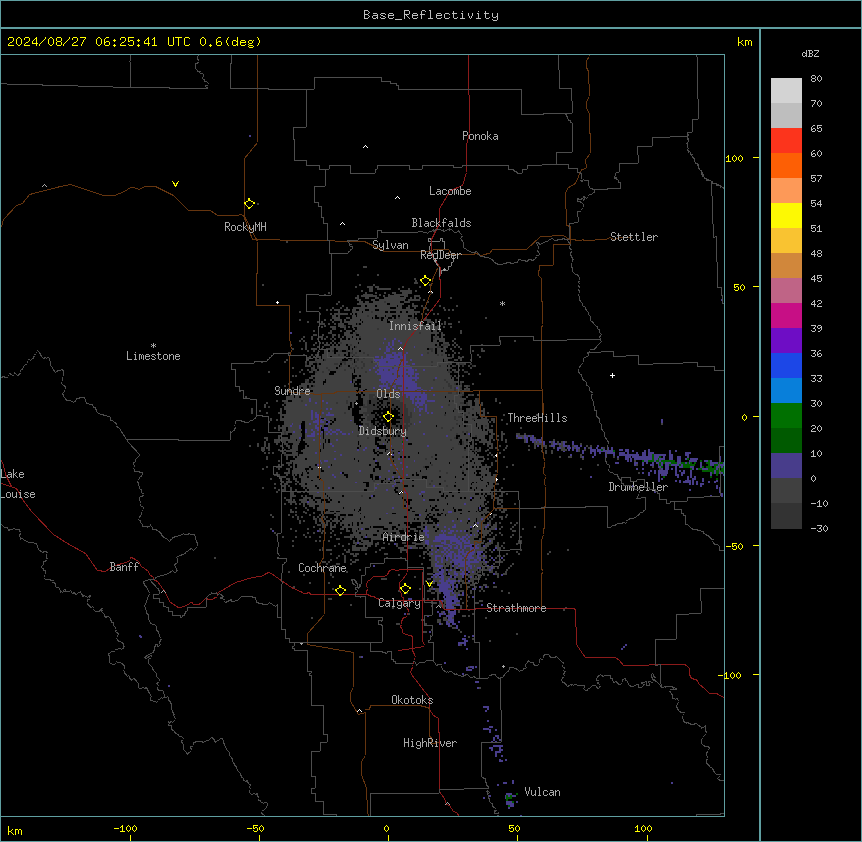Click the Limestone label
The height and width of the screenshot is (842, 862).
tap(153, 356)
